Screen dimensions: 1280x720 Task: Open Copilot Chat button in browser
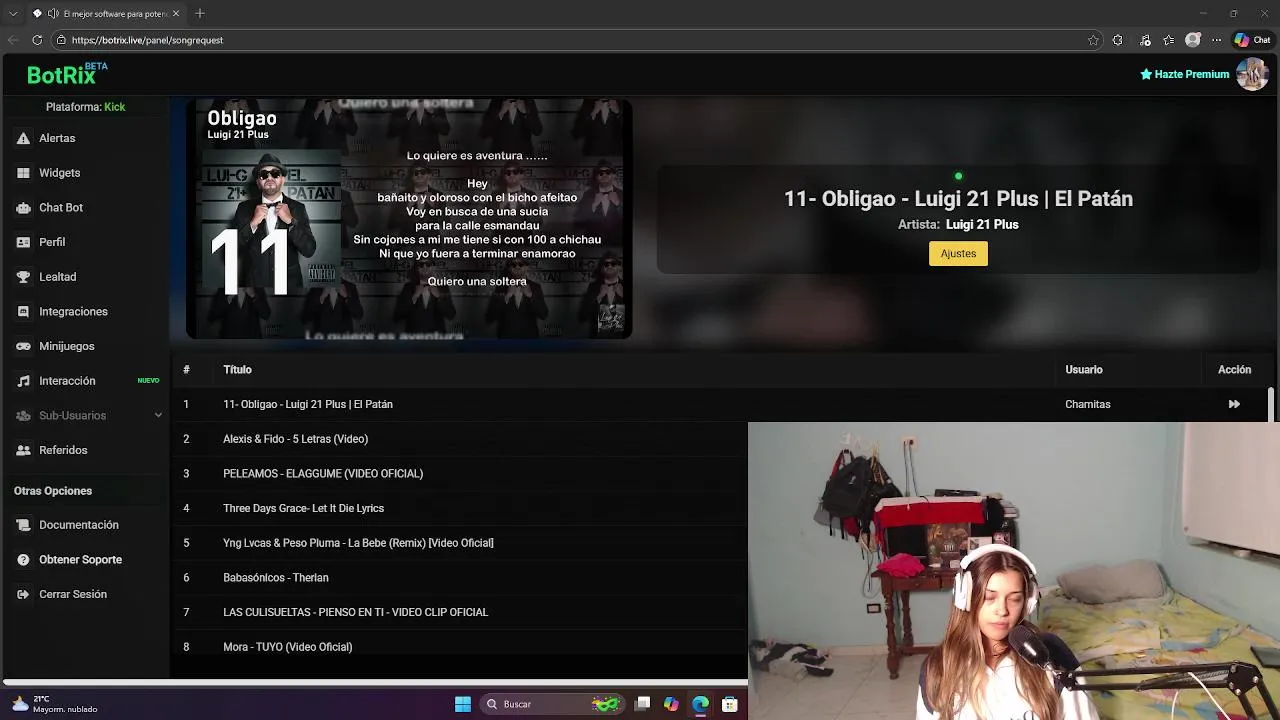click(1252, 40)
